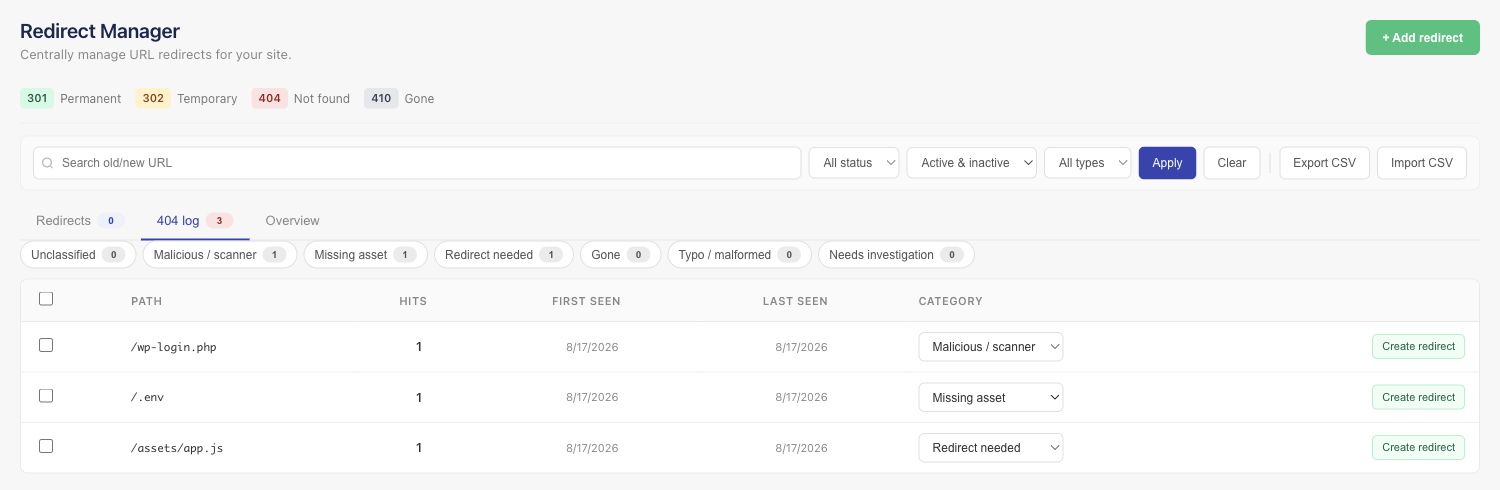Filter by Redirect needed chip
The image size is (1500, 490).
pos(504,255)
